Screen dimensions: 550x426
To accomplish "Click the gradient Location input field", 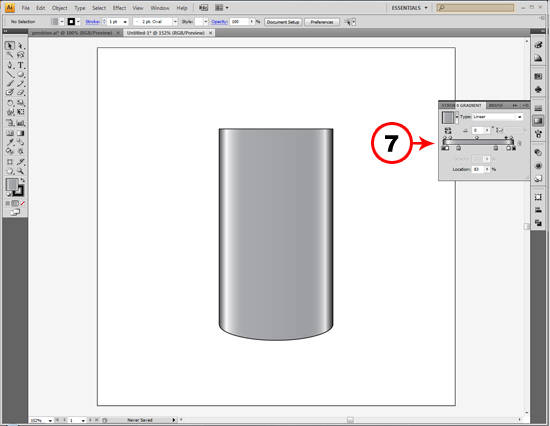I will click(478, 169).
